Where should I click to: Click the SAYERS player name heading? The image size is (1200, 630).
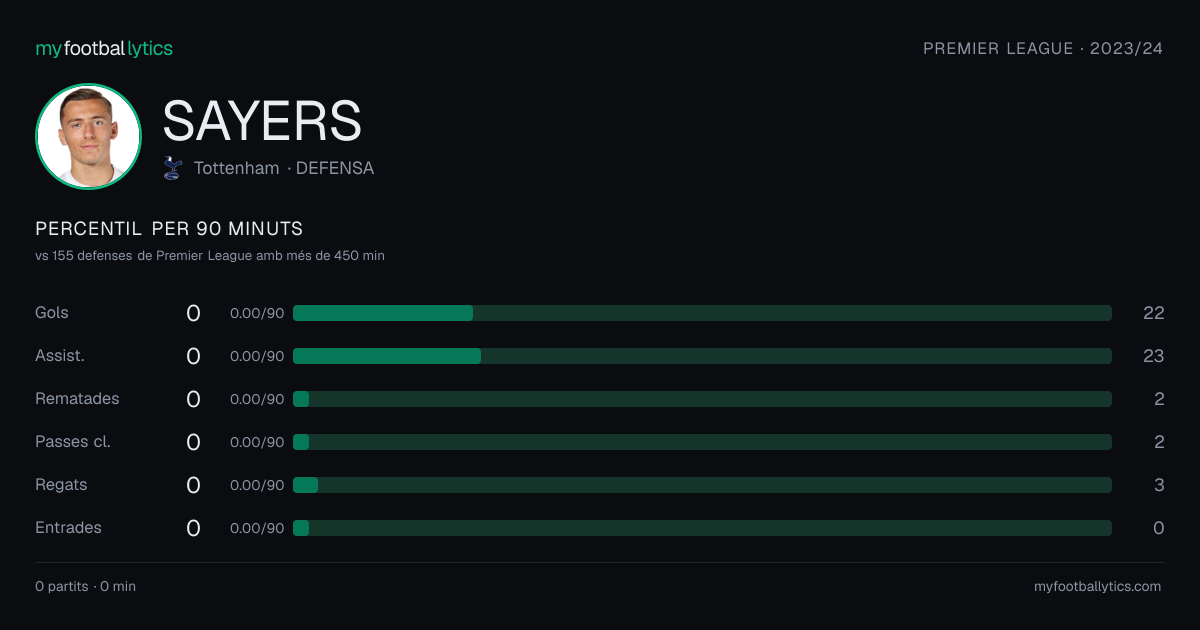click(262, 121)
